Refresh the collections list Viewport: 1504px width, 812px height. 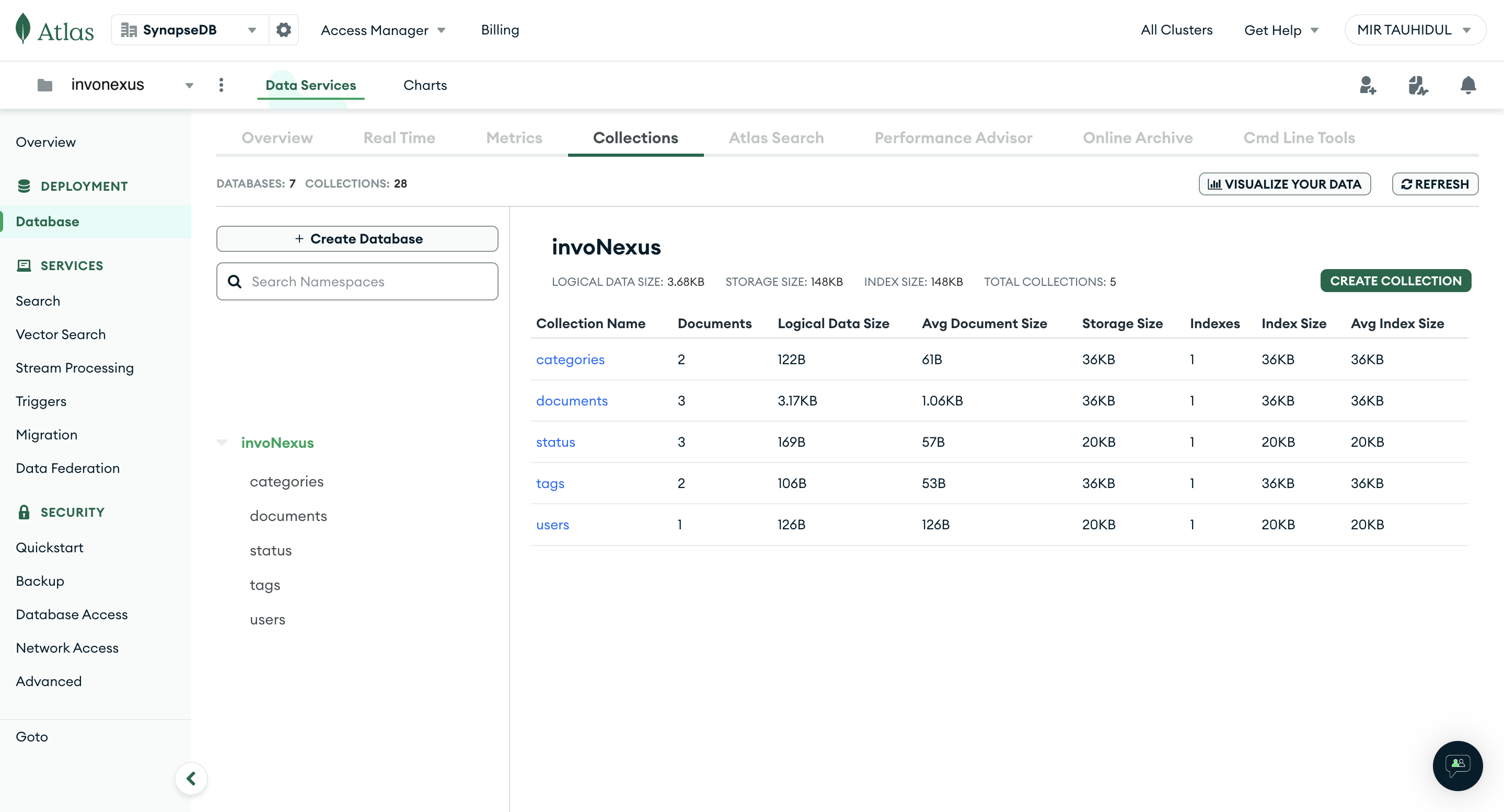click(x=1434, y=184)
